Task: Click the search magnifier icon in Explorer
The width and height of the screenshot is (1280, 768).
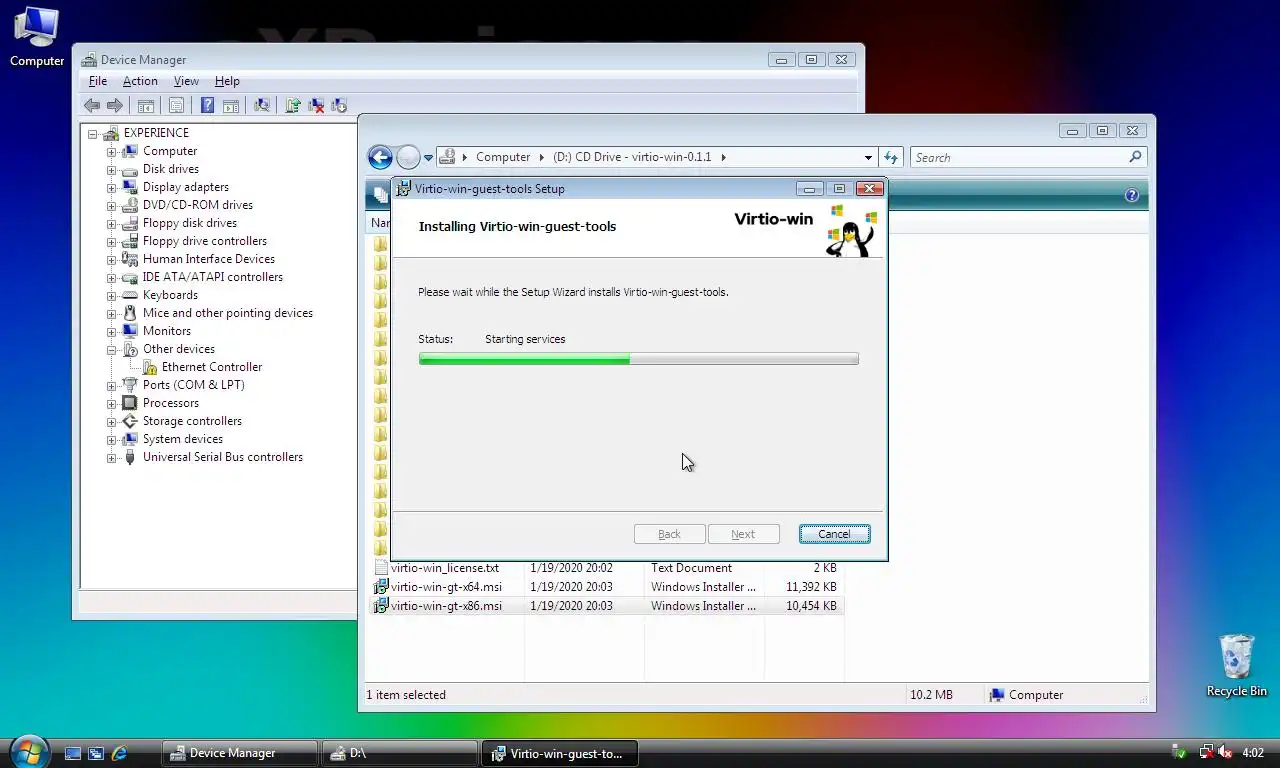Action: tap(1135, 157)
